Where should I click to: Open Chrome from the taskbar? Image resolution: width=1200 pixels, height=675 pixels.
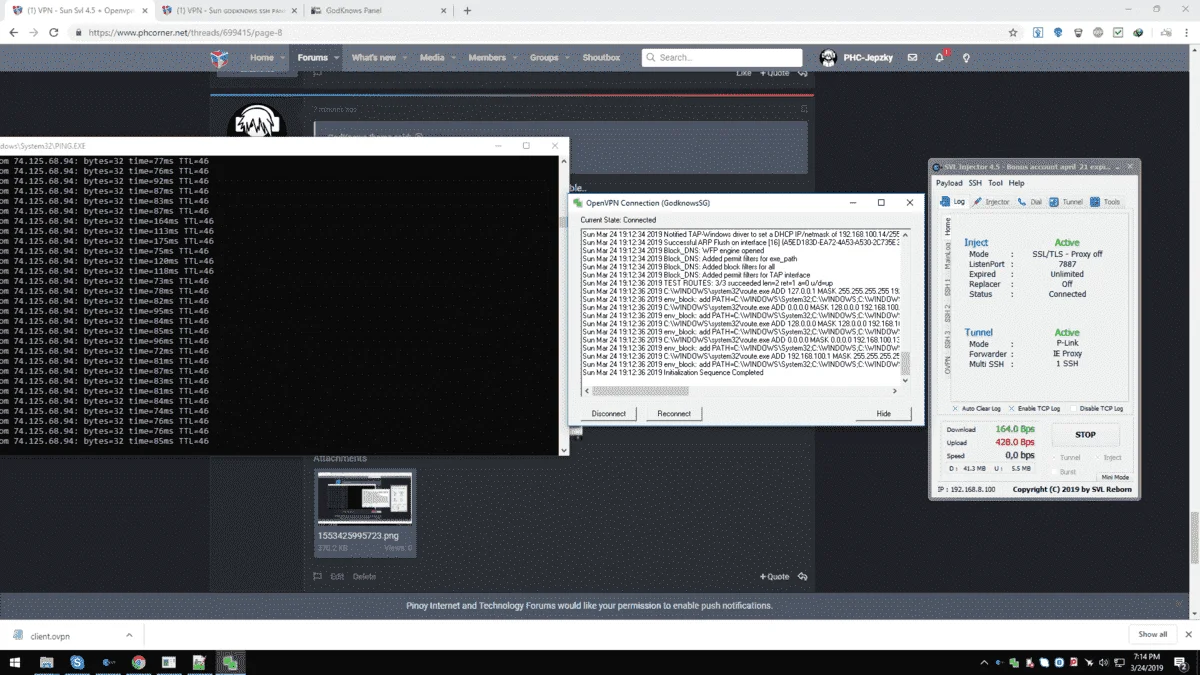click(139, 662)
